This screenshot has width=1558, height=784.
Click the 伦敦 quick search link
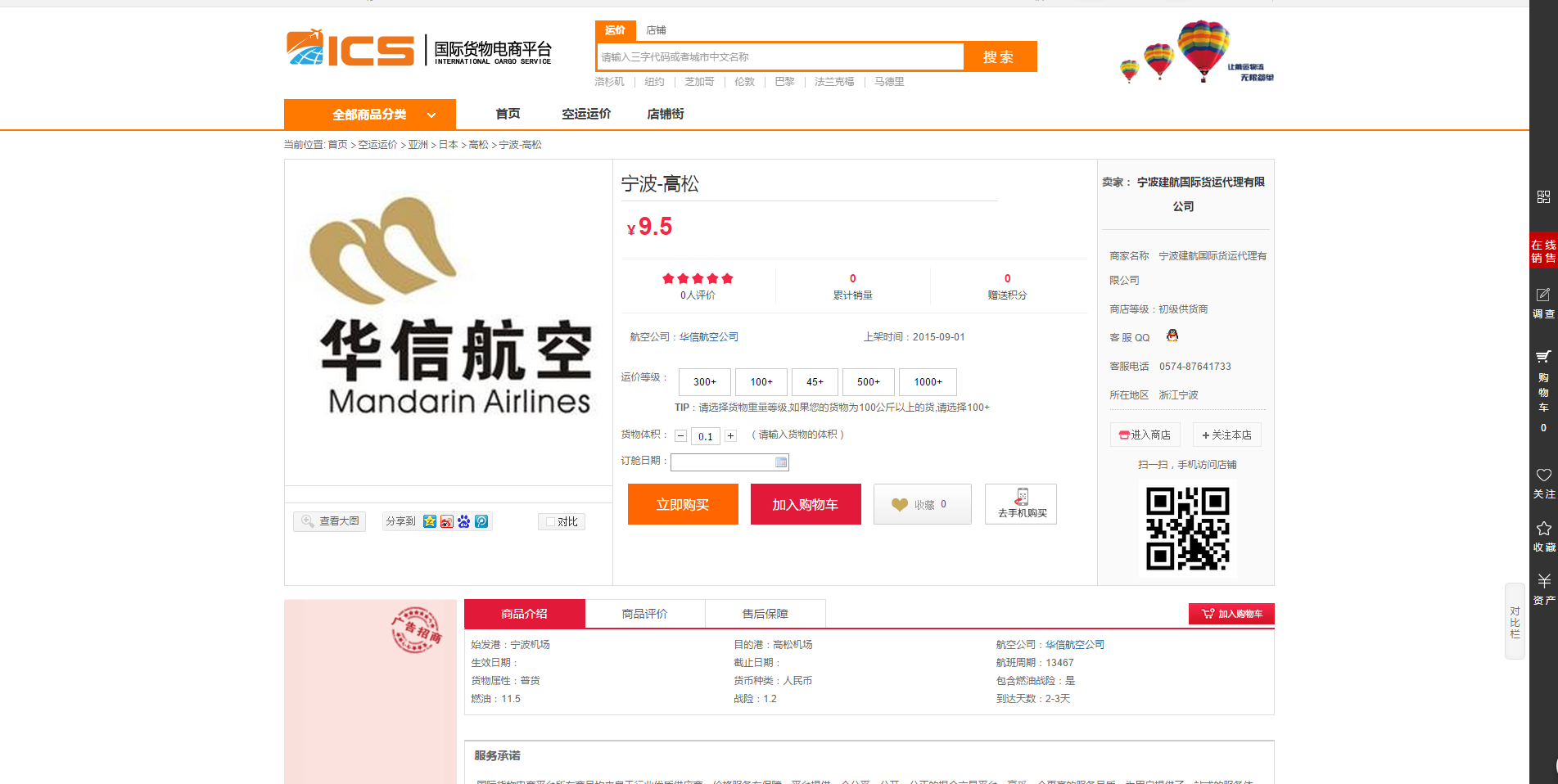(x=744, y=82)
